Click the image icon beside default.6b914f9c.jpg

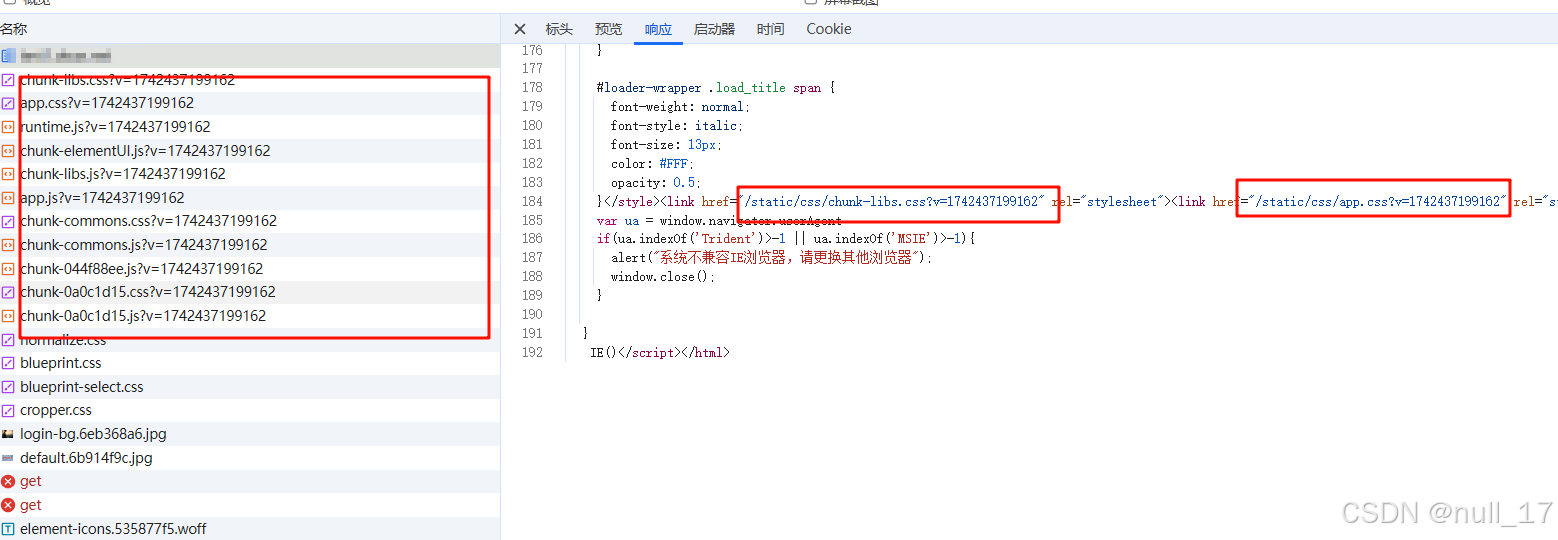[x=8, y=458]
